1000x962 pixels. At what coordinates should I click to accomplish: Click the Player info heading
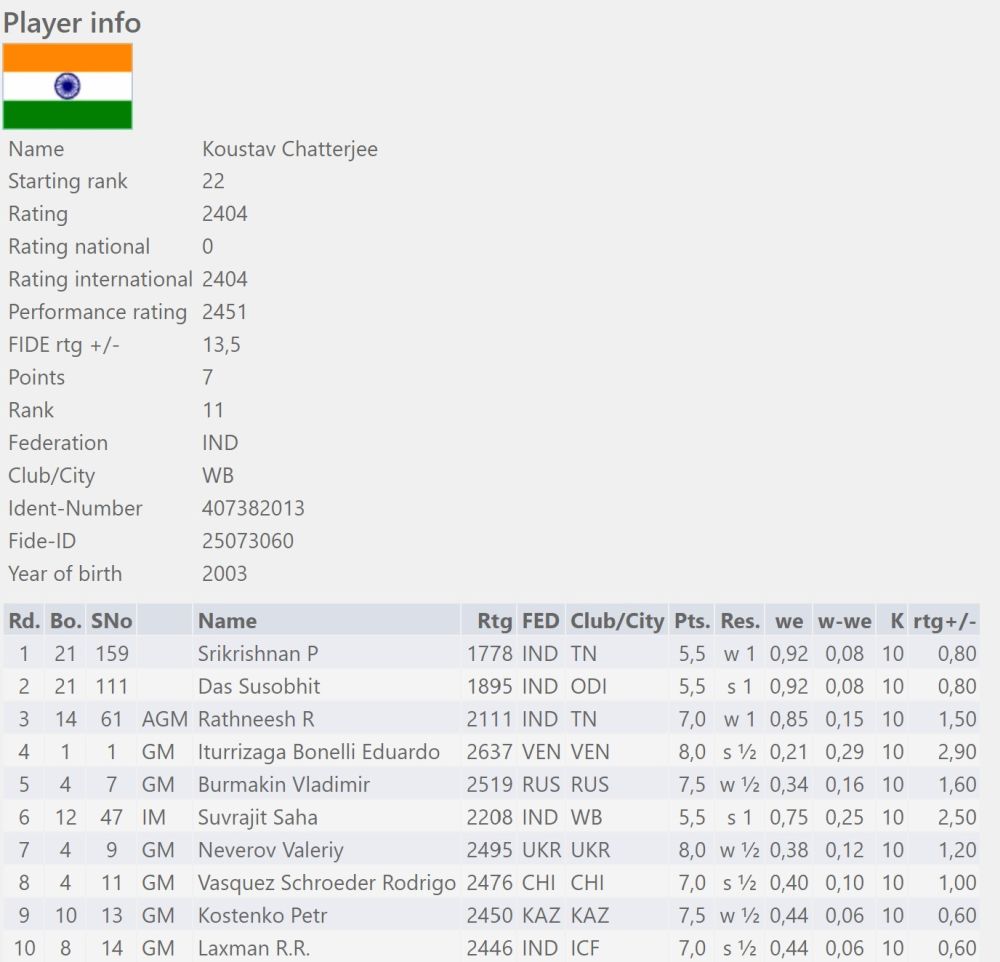[71, 22]
